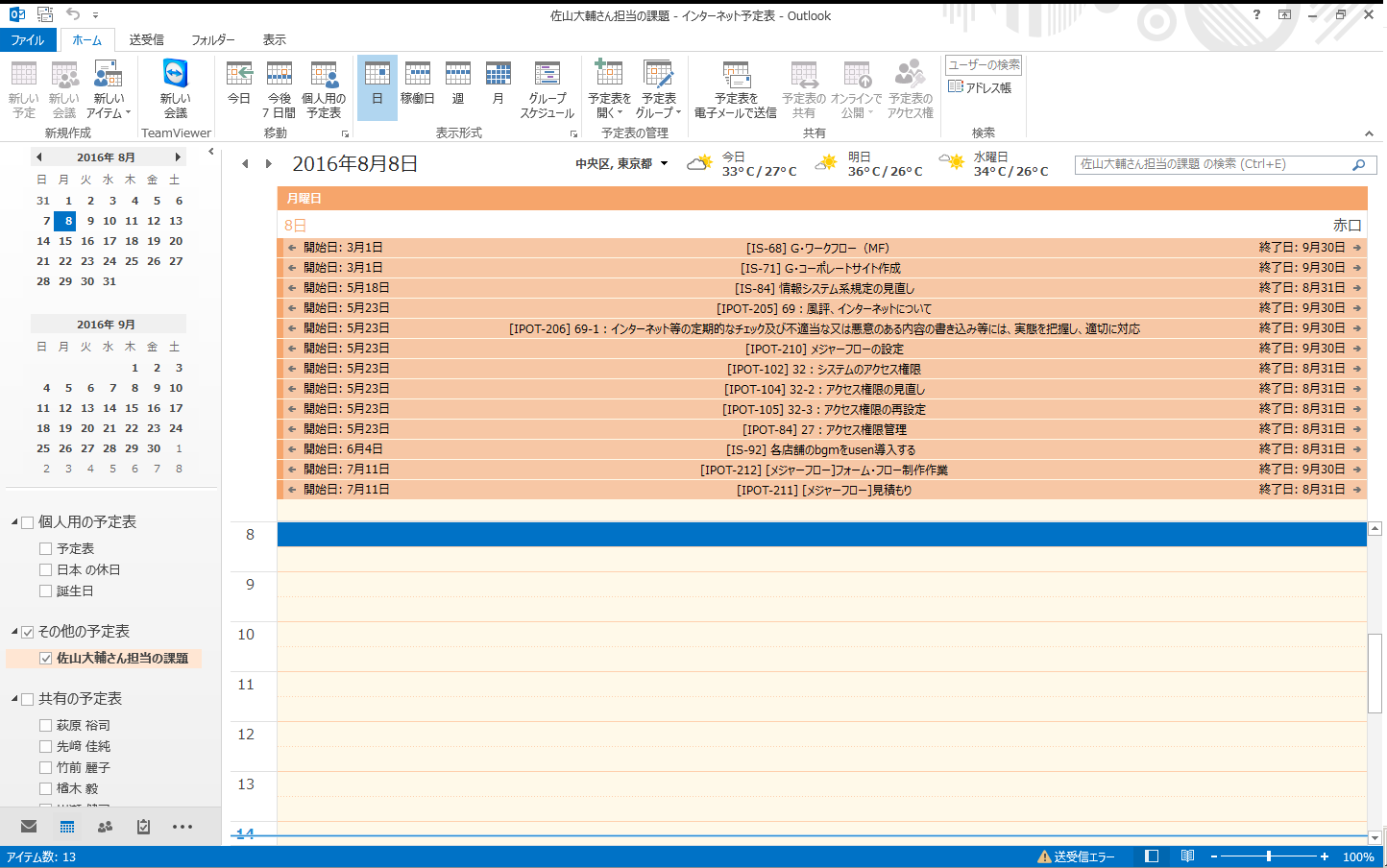The image size is (1387, 868).
Task: Collapse the 個人用の予定表 group
Action: tap(14, 522)
